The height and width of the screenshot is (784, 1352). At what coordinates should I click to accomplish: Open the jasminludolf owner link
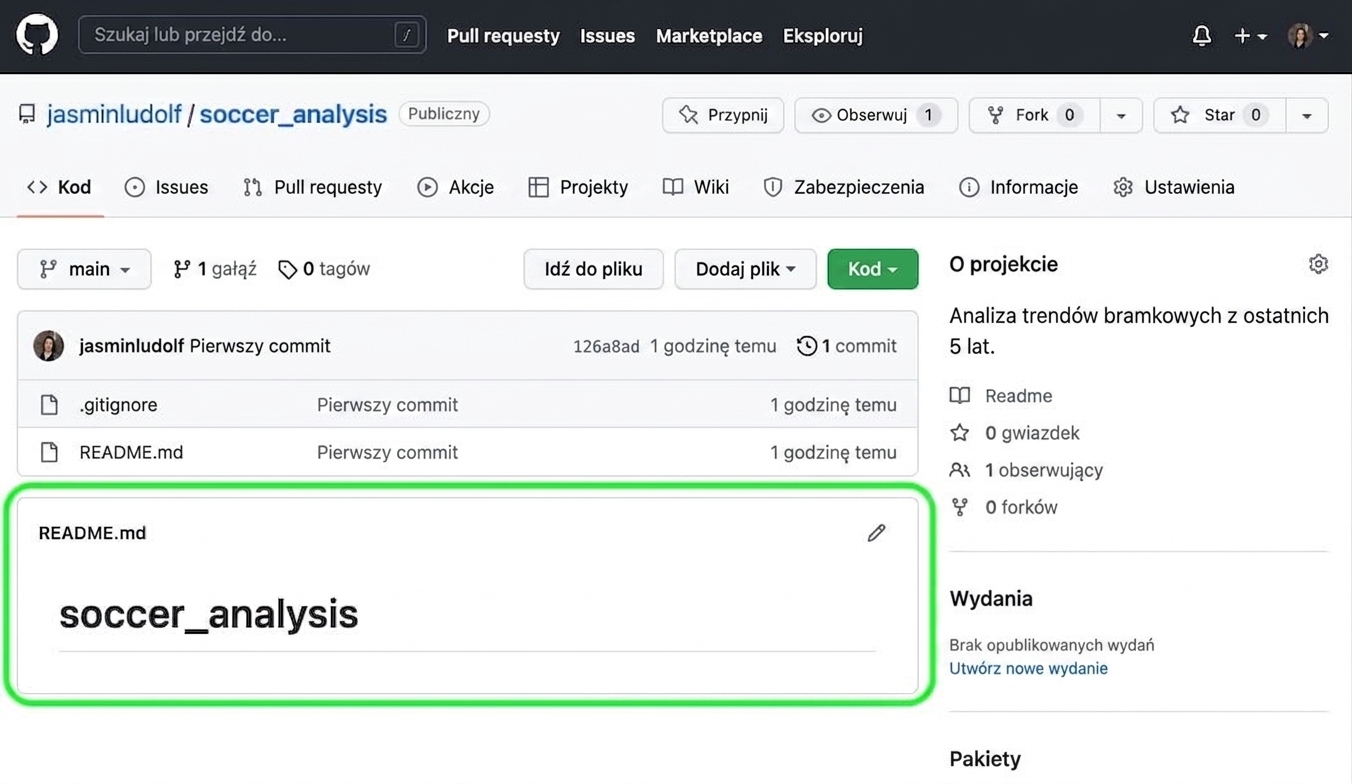point(114,114)
